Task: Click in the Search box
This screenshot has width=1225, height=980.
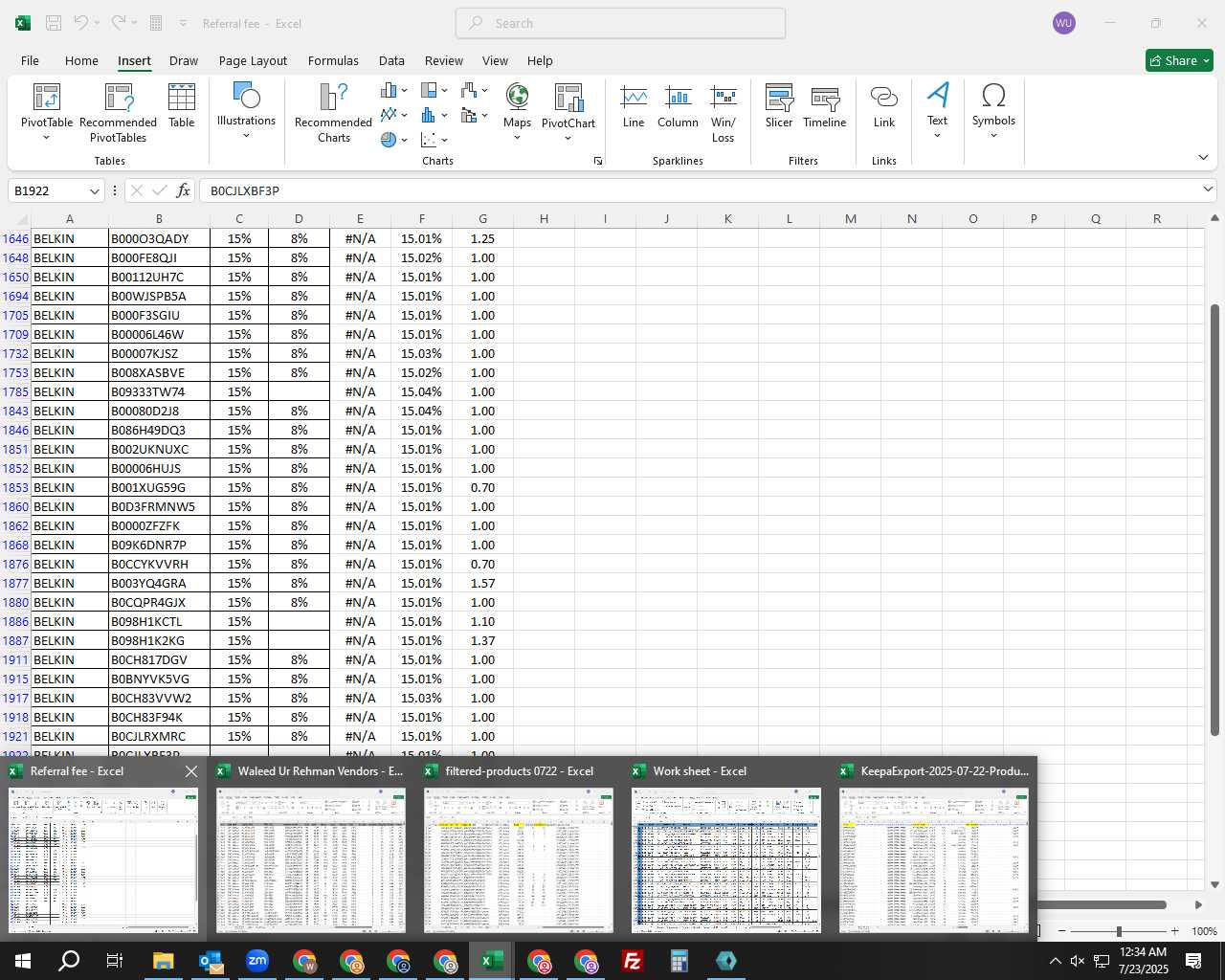Action: coord(620,23)
